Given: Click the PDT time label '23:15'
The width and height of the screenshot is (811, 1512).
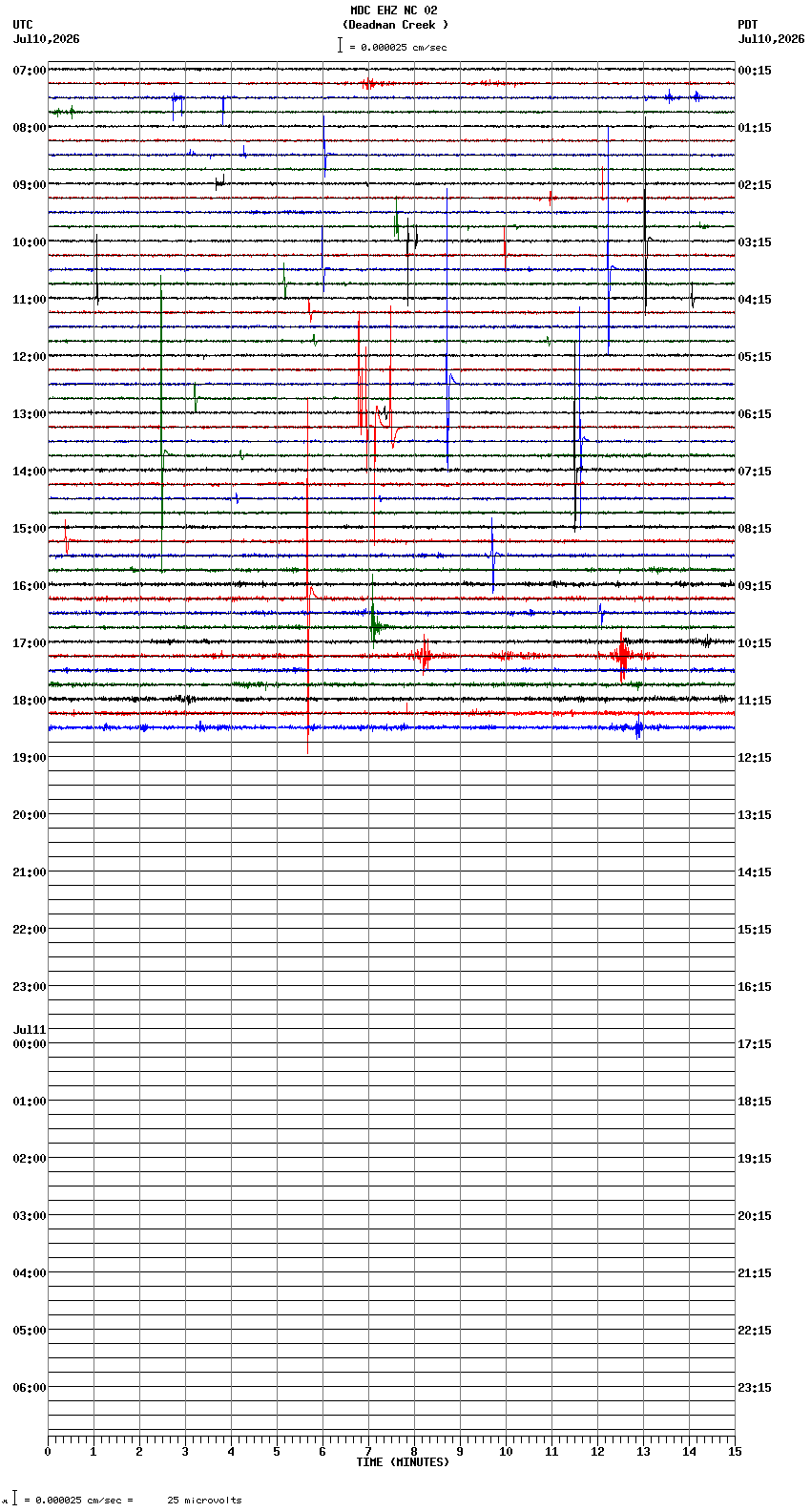Looking at the screenshot, I should point(755,1388).
